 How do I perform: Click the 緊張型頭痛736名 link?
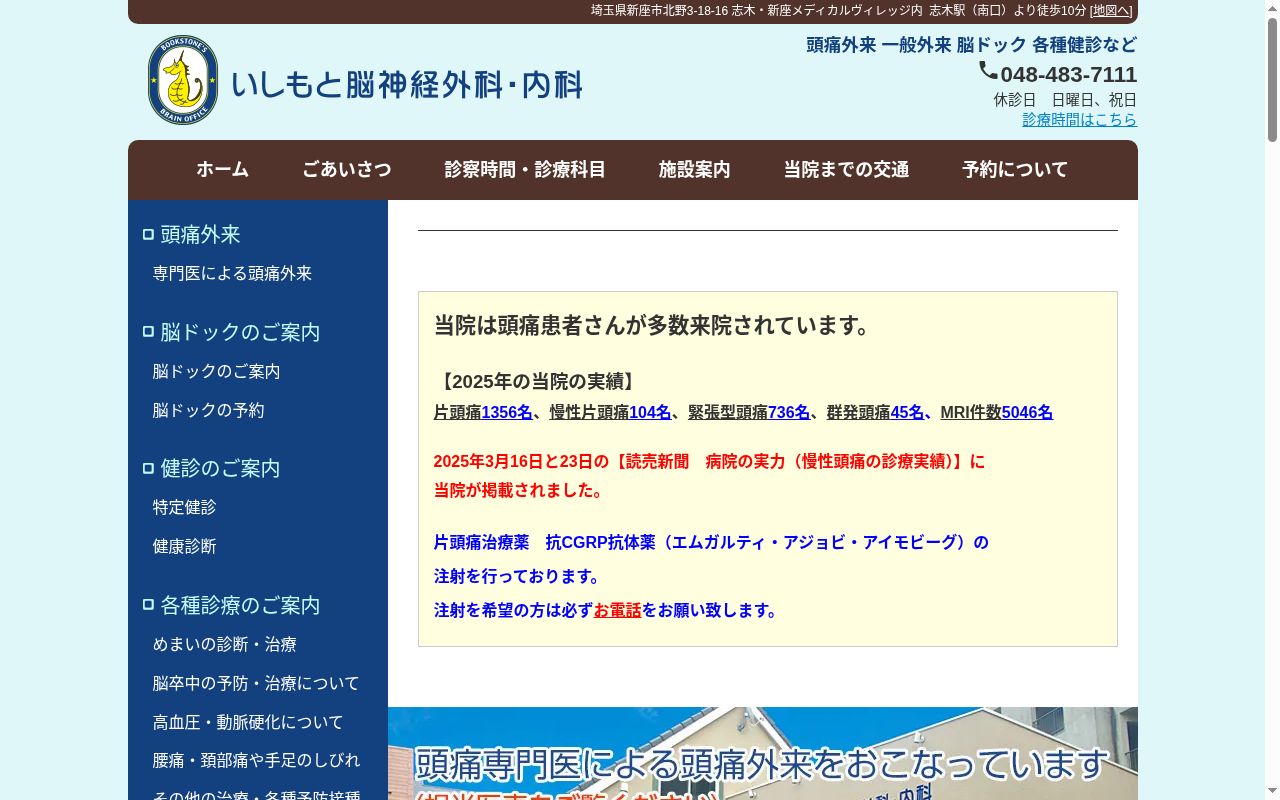point(749,413)
